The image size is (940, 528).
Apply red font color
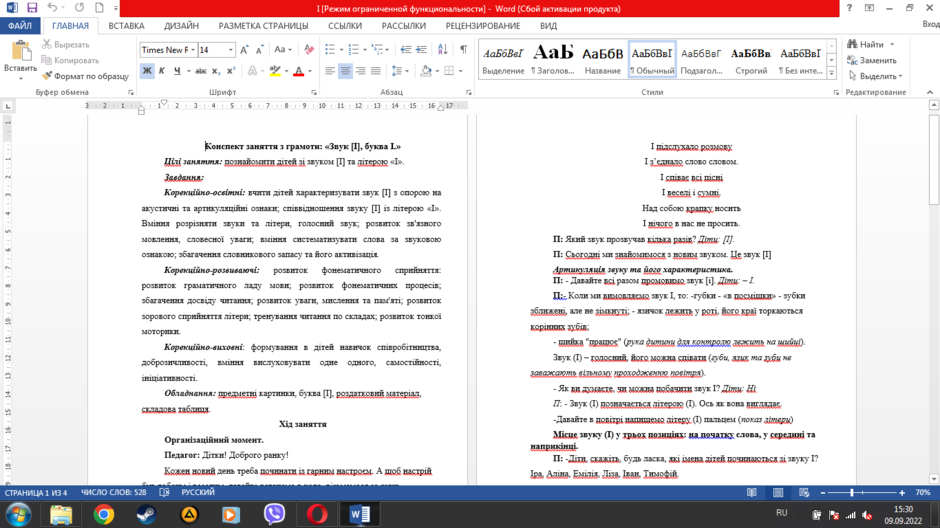299,71
